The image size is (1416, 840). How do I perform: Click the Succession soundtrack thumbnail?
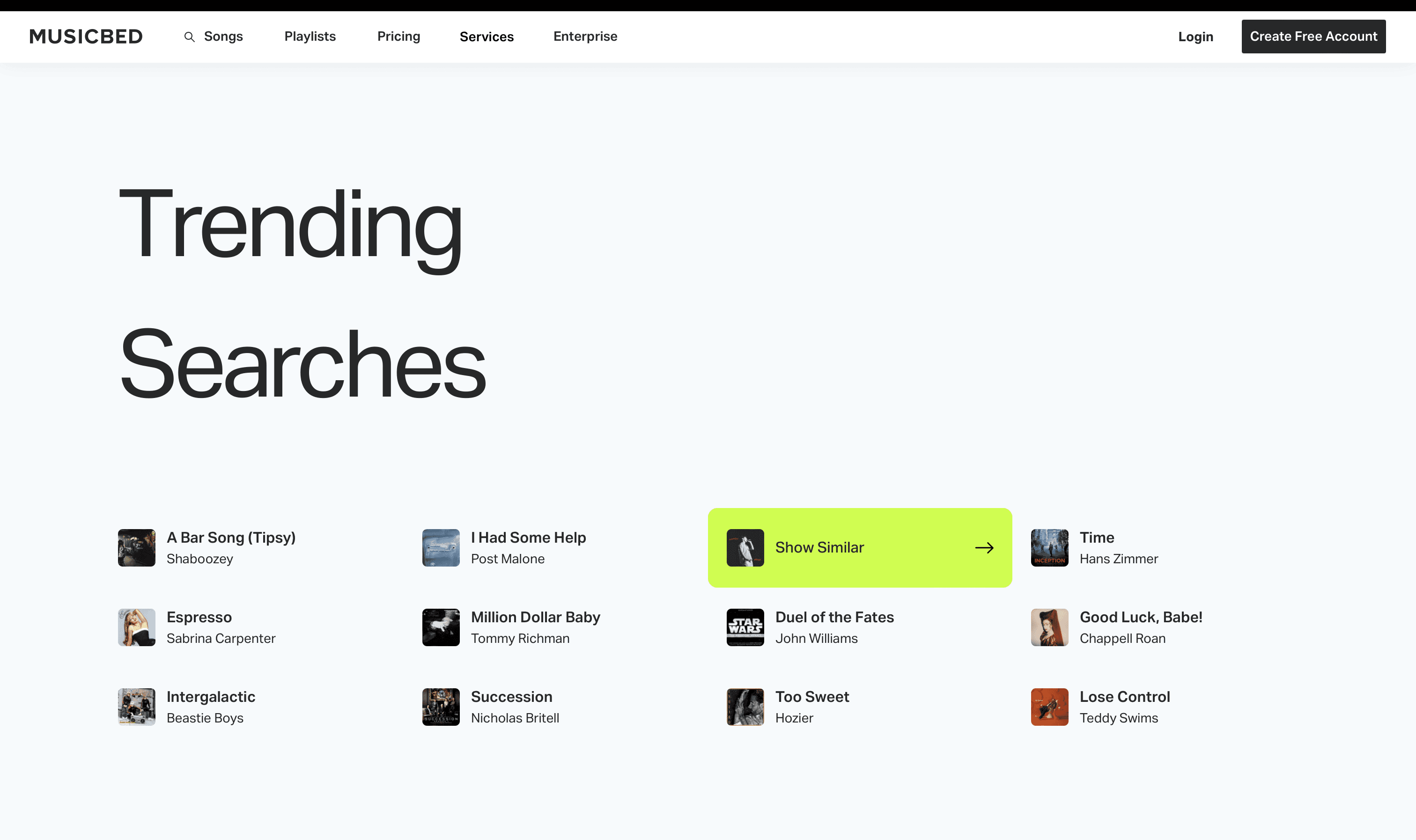point(441,707)
